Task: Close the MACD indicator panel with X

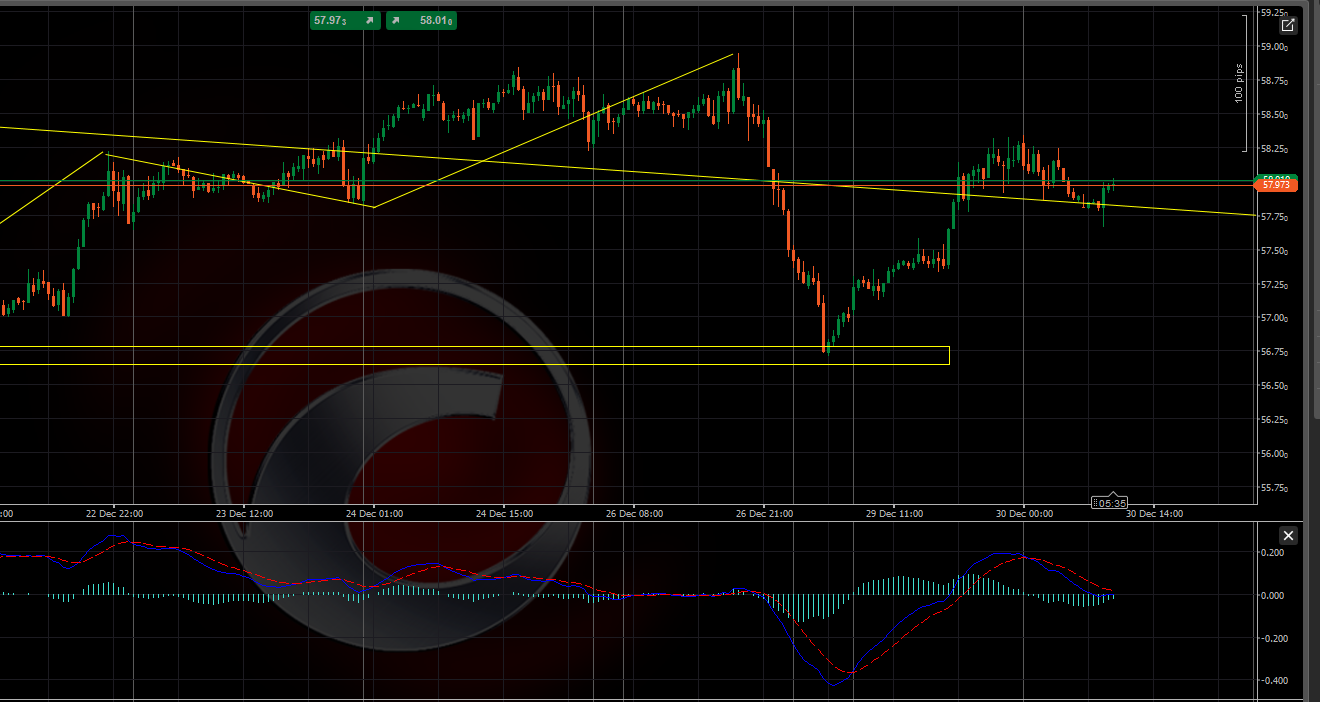Action: pyautogui.click(x=1288, y=536)
